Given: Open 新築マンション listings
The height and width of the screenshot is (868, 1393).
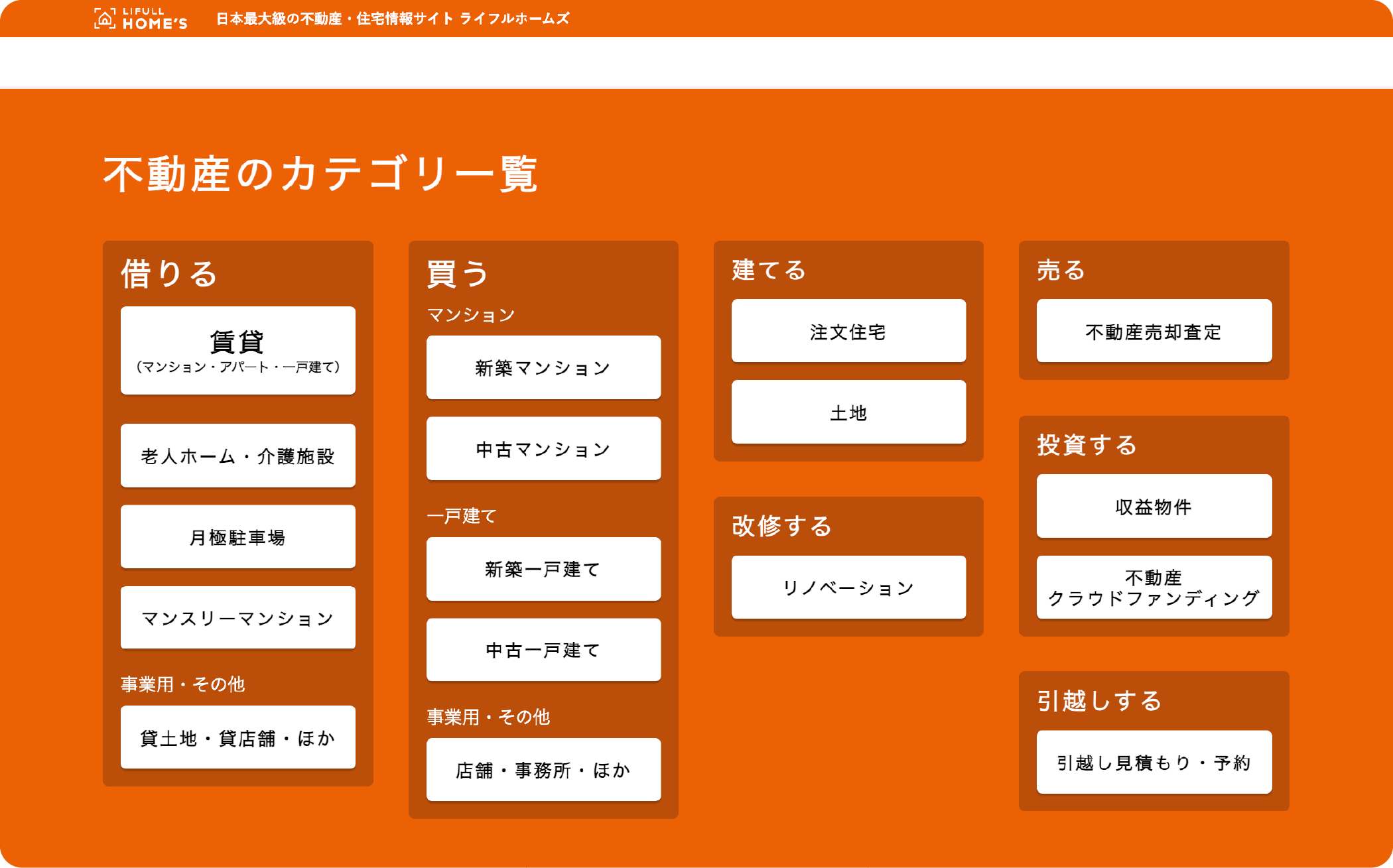Looking at the screenshot, I should pyautogui.click(x=543, y=367).
